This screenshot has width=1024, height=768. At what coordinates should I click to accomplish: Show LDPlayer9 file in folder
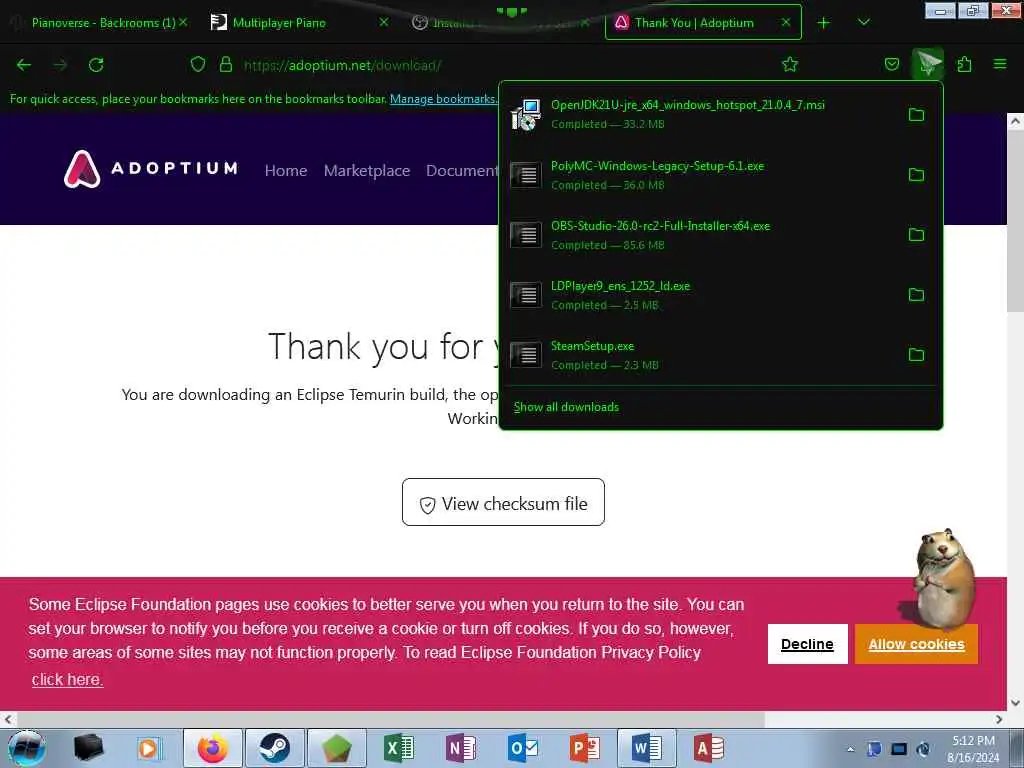click(x=916, y=295)
